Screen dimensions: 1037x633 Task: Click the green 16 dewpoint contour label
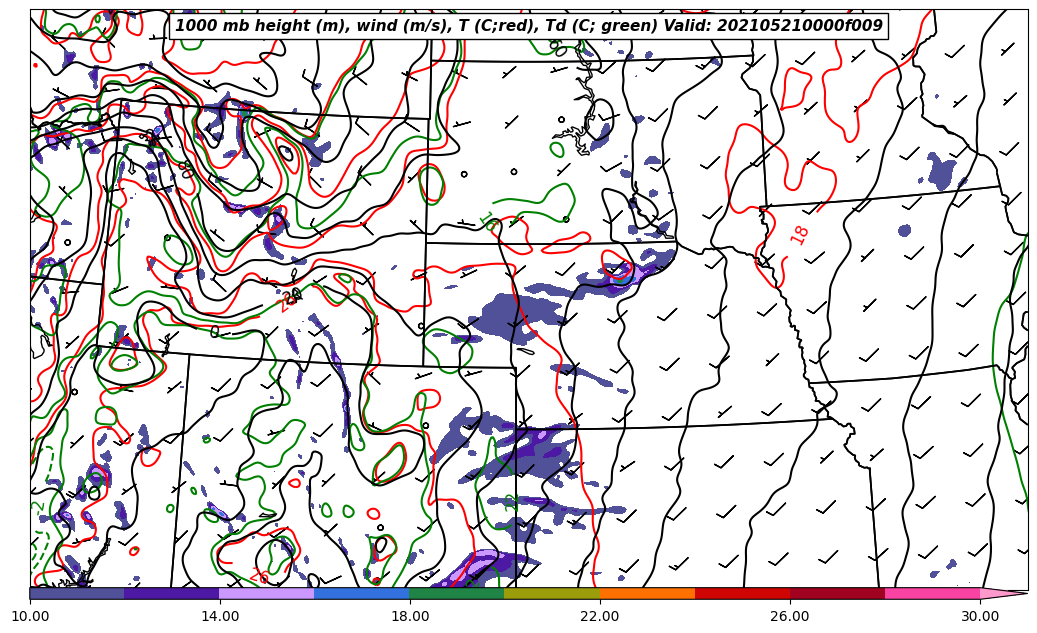pos(488,222)
